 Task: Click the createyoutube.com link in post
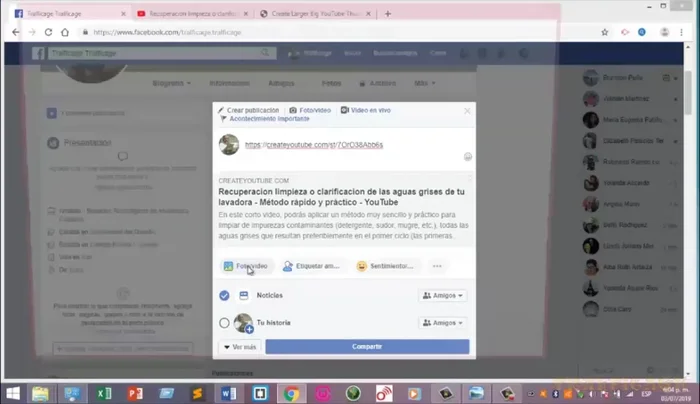pos(314,145)
